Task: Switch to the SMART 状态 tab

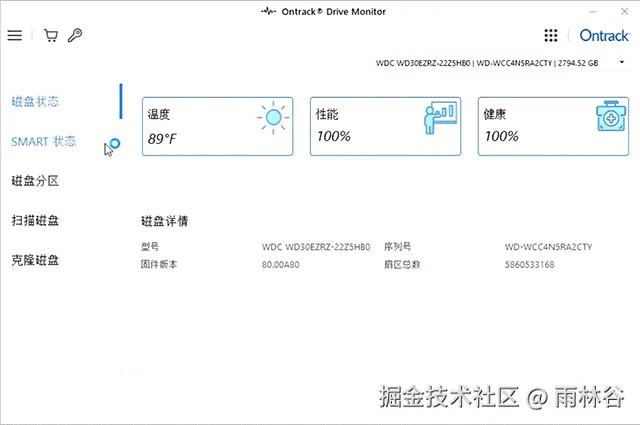Action: [x=43, y=141]
